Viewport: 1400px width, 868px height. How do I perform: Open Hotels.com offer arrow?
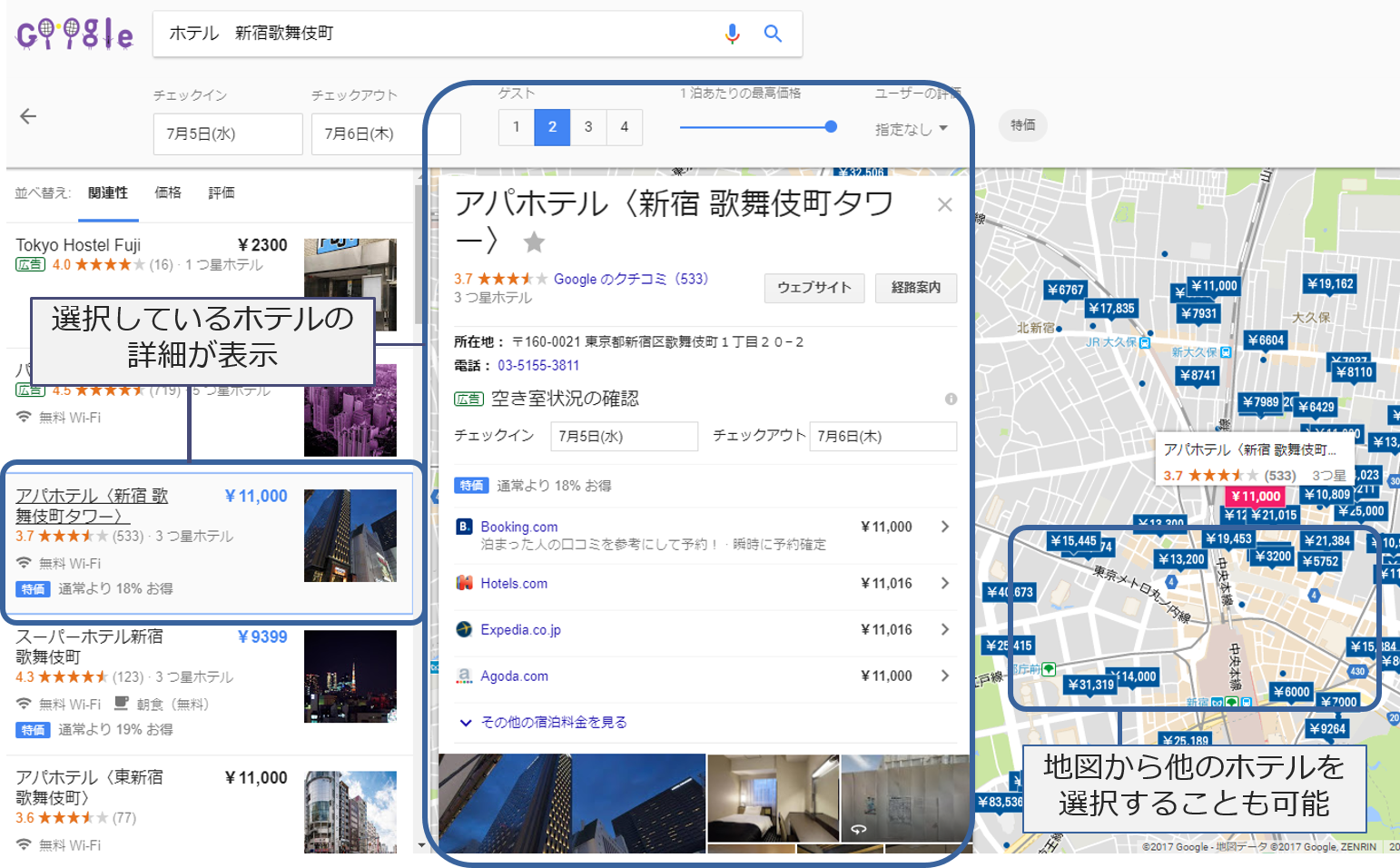click(x=945, y=583)
